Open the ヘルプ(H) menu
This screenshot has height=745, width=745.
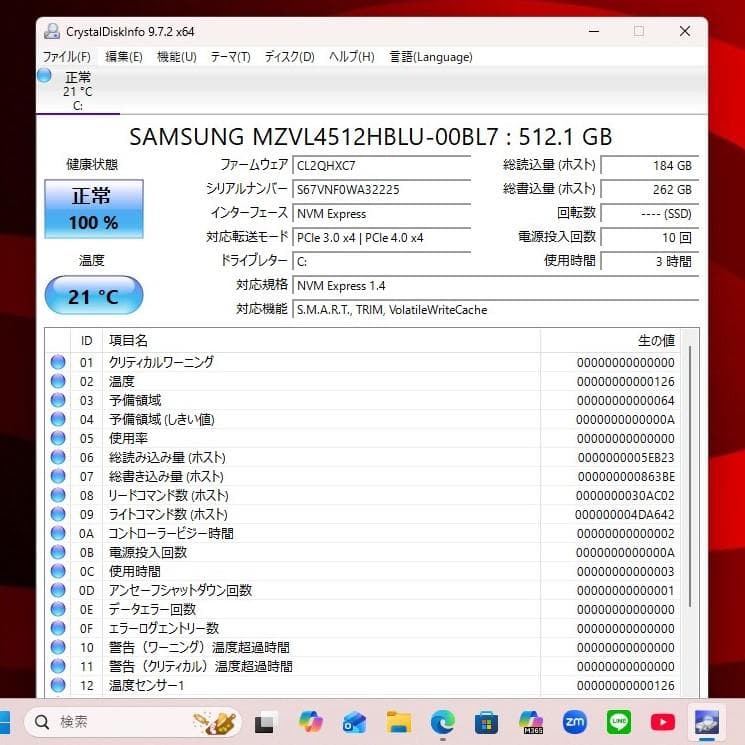[x=352, y=57]
